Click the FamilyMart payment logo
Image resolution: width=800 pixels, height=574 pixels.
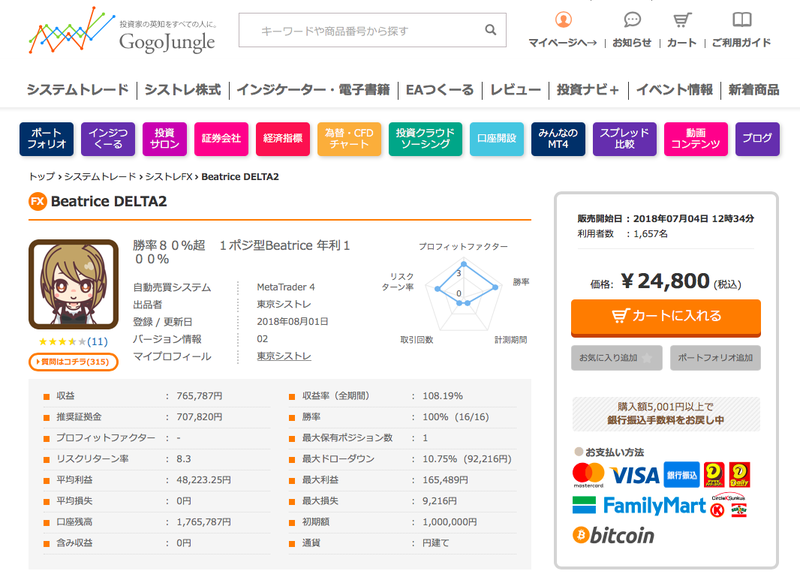639,506
